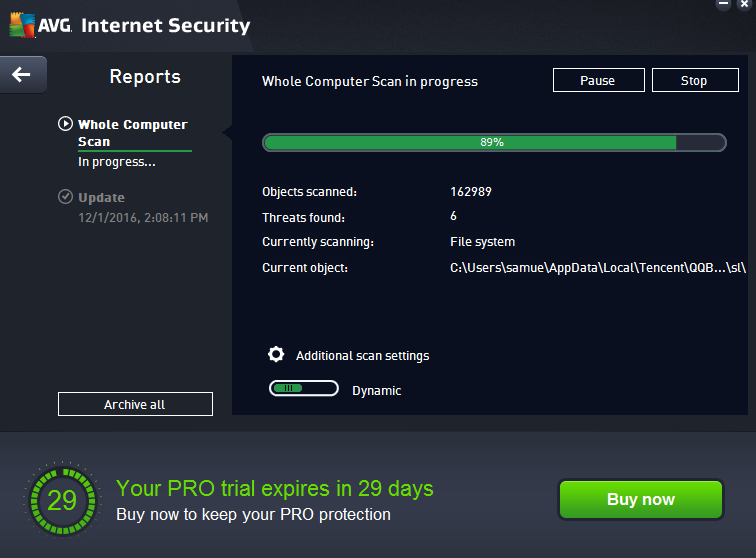This screenshot has width=756, height=558.
Task: Close the AVG Internet Security window
Action: click(744, 5)
